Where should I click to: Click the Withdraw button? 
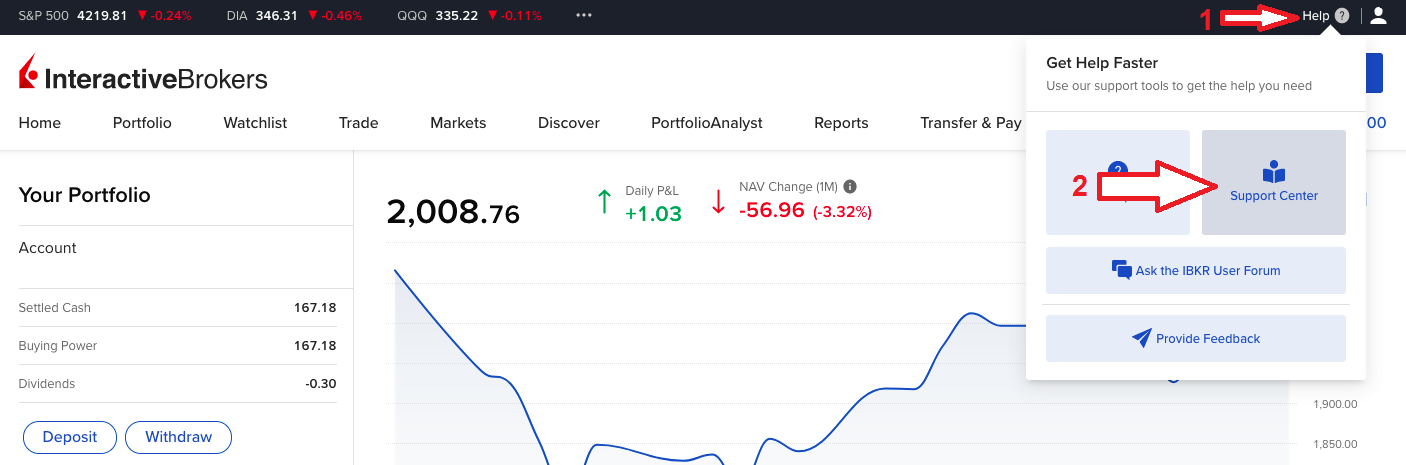tap(179, 437)
